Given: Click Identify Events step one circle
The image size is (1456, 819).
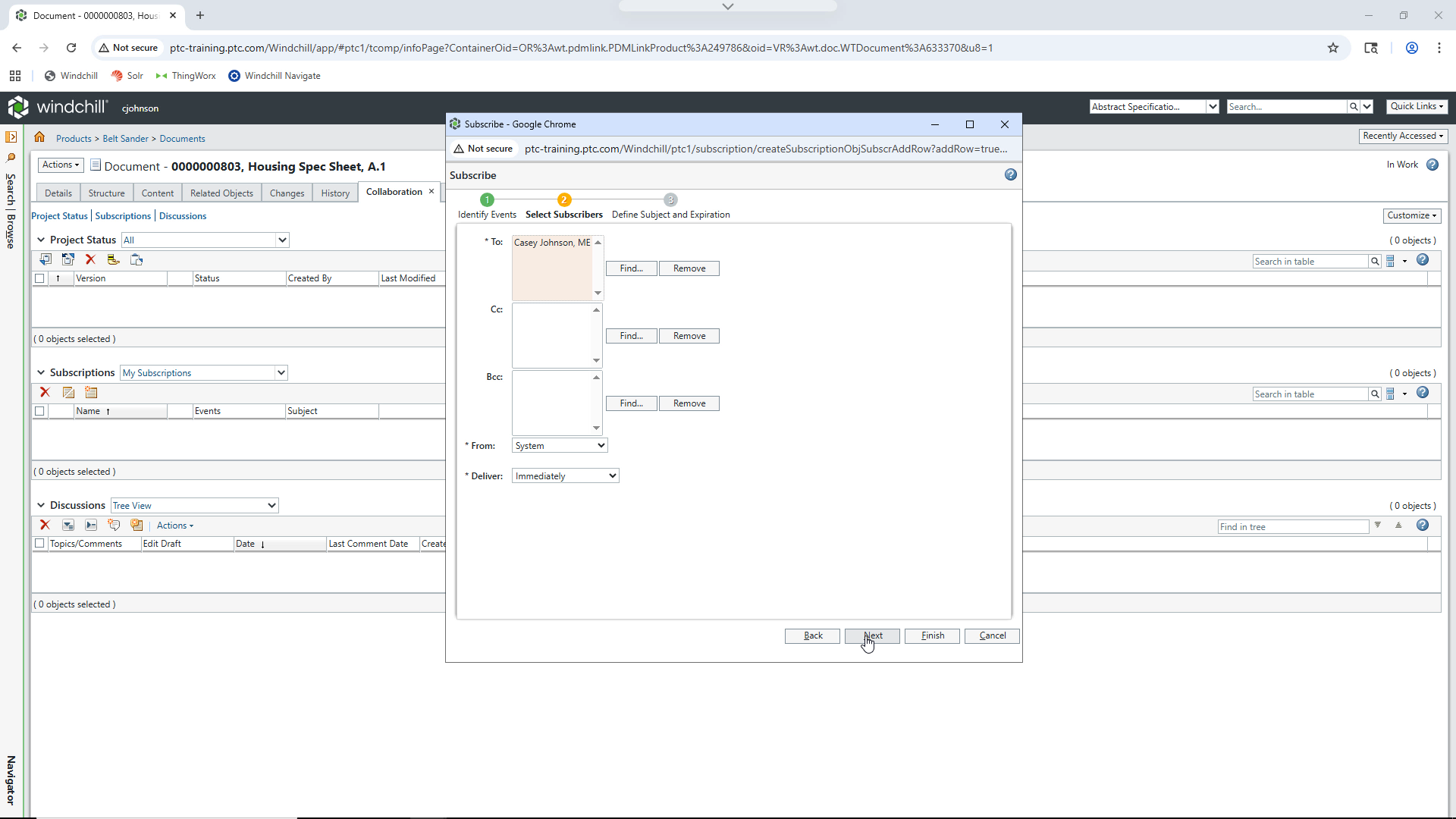Looking at the screenshot, I should pyautogui.click(x=487, y=199).
